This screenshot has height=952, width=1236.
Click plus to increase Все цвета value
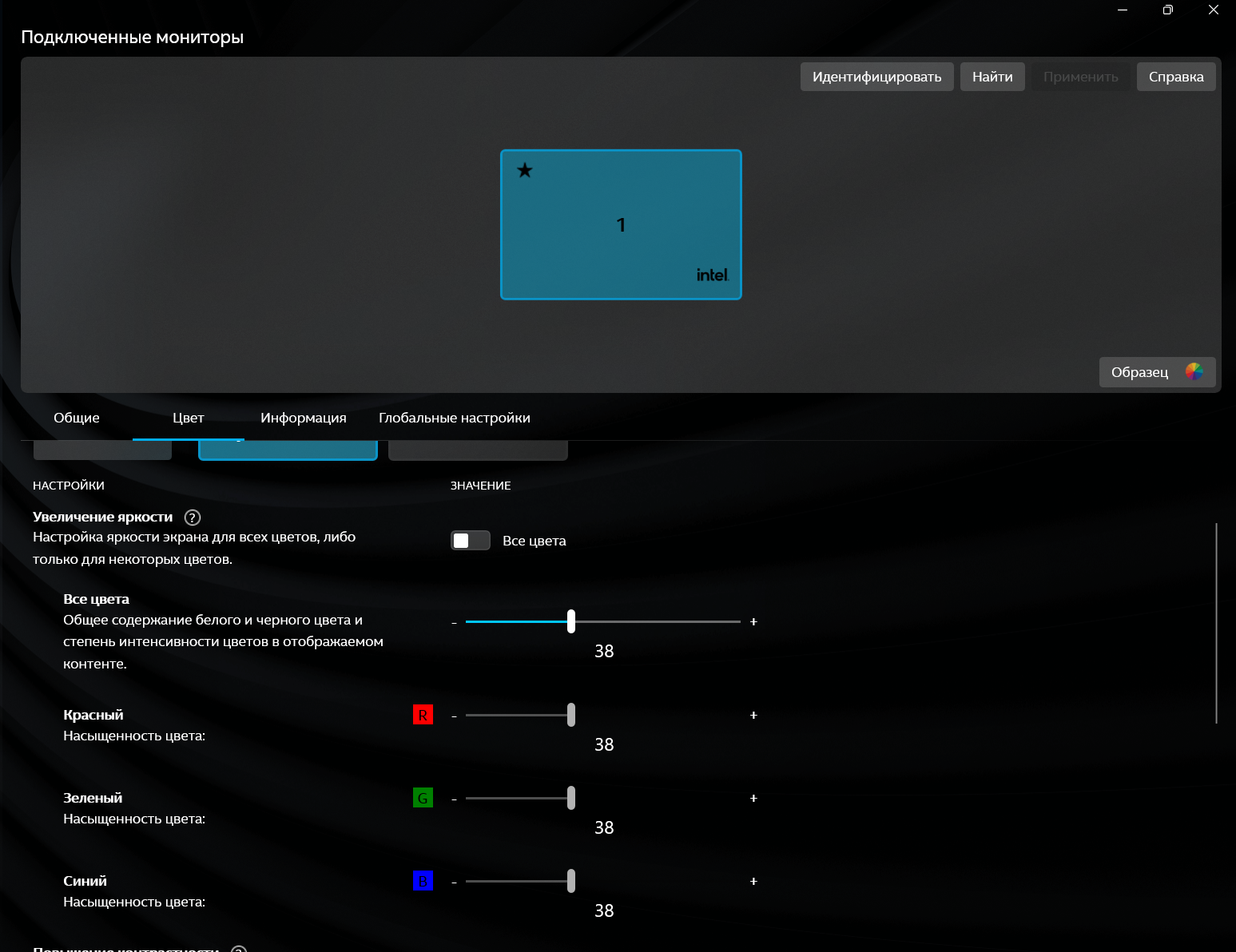753,621
